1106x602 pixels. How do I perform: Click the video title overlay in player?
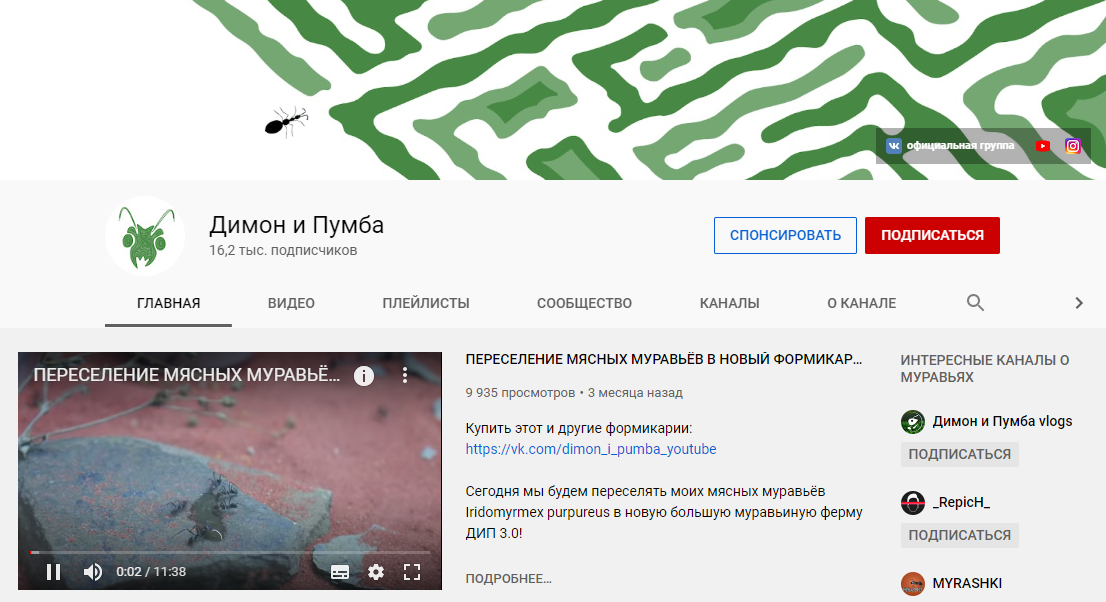coord(186,375)
